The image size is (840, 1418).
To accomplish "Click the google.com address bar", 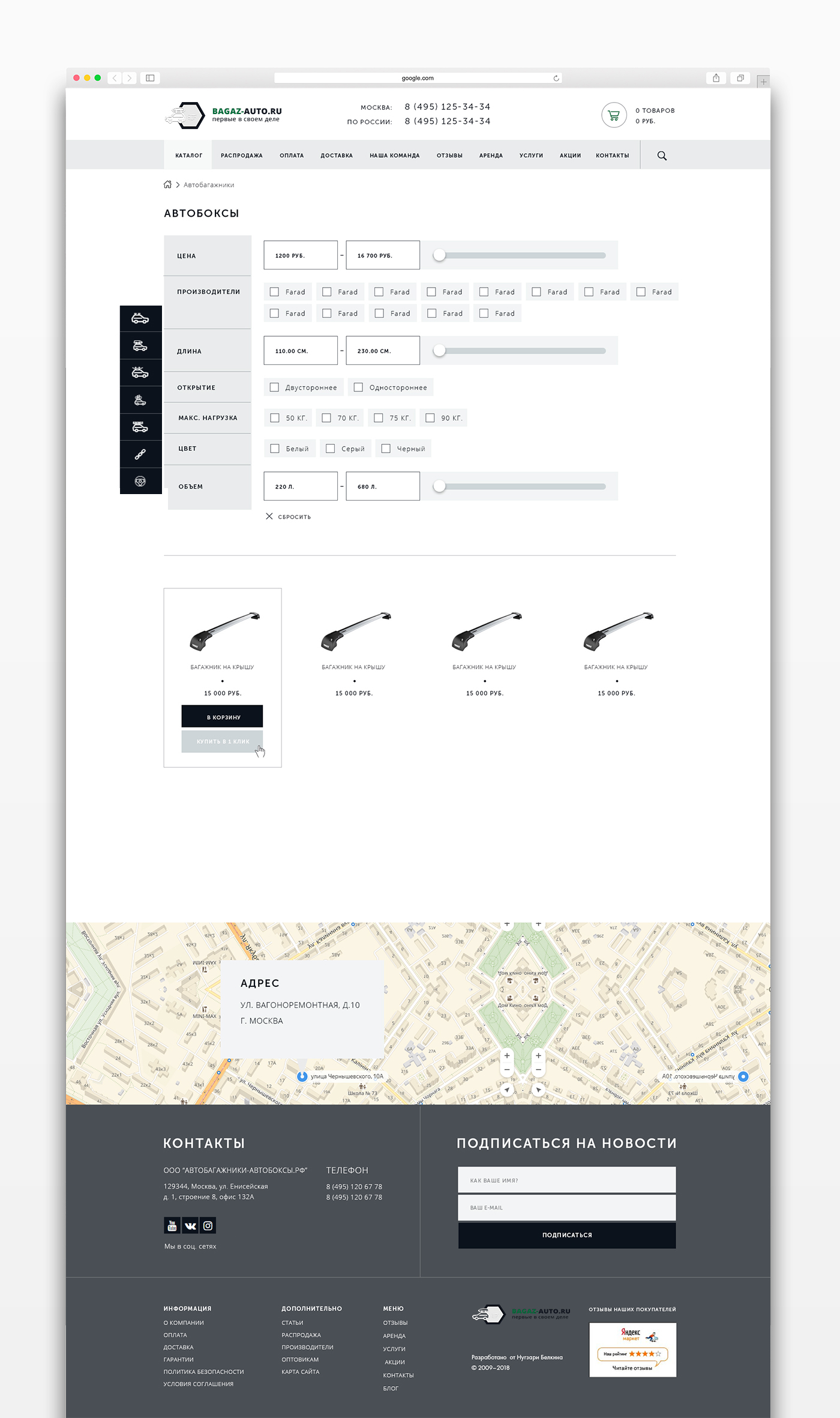I will coord(418,78).
